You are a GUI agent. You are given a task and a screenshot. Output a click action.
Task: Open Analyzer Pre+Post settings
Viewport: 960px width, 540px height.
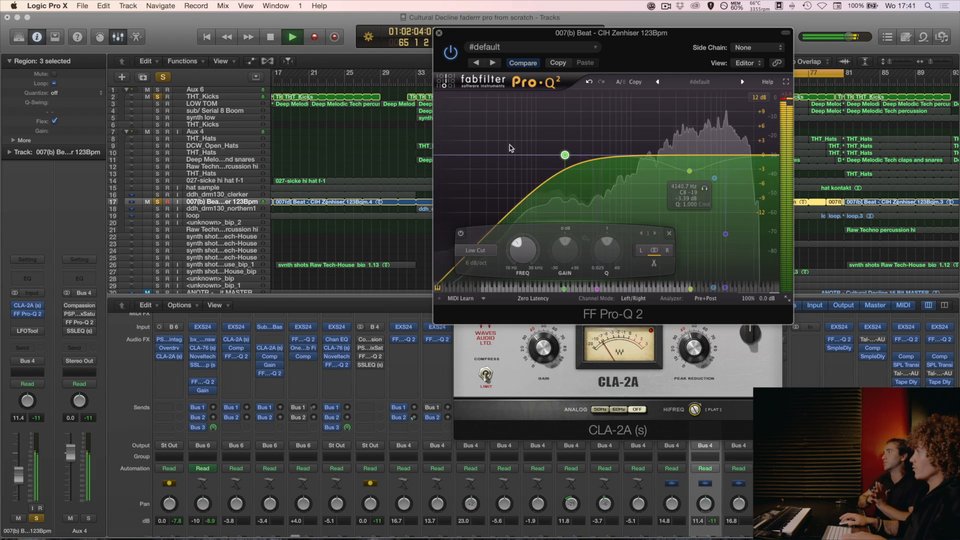tap(705, 298)
